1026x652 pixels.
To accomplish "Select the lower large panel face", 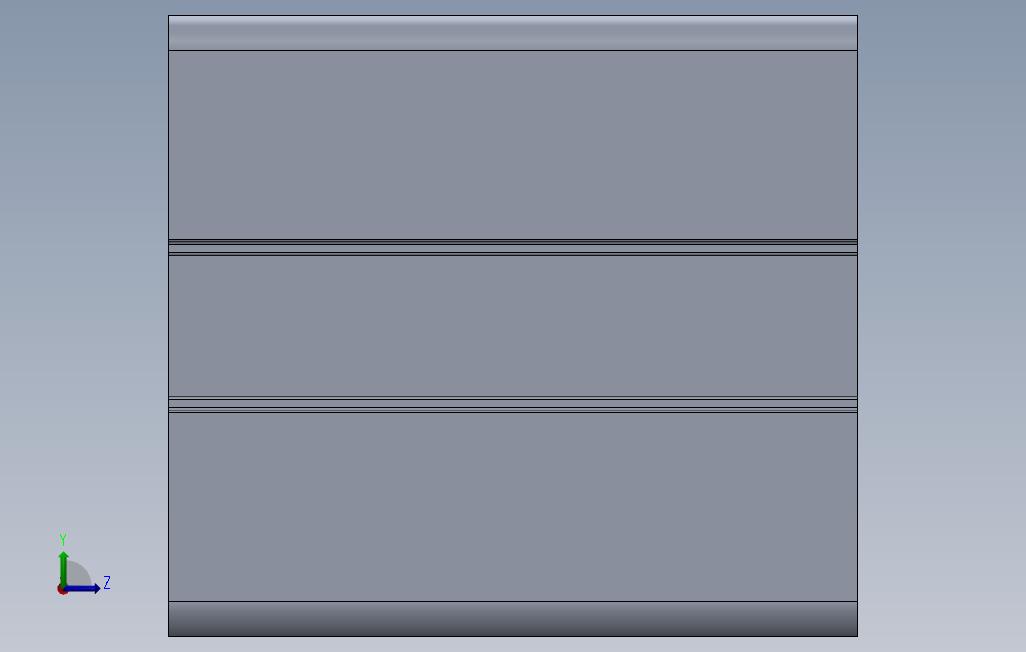I will [513, 507].
